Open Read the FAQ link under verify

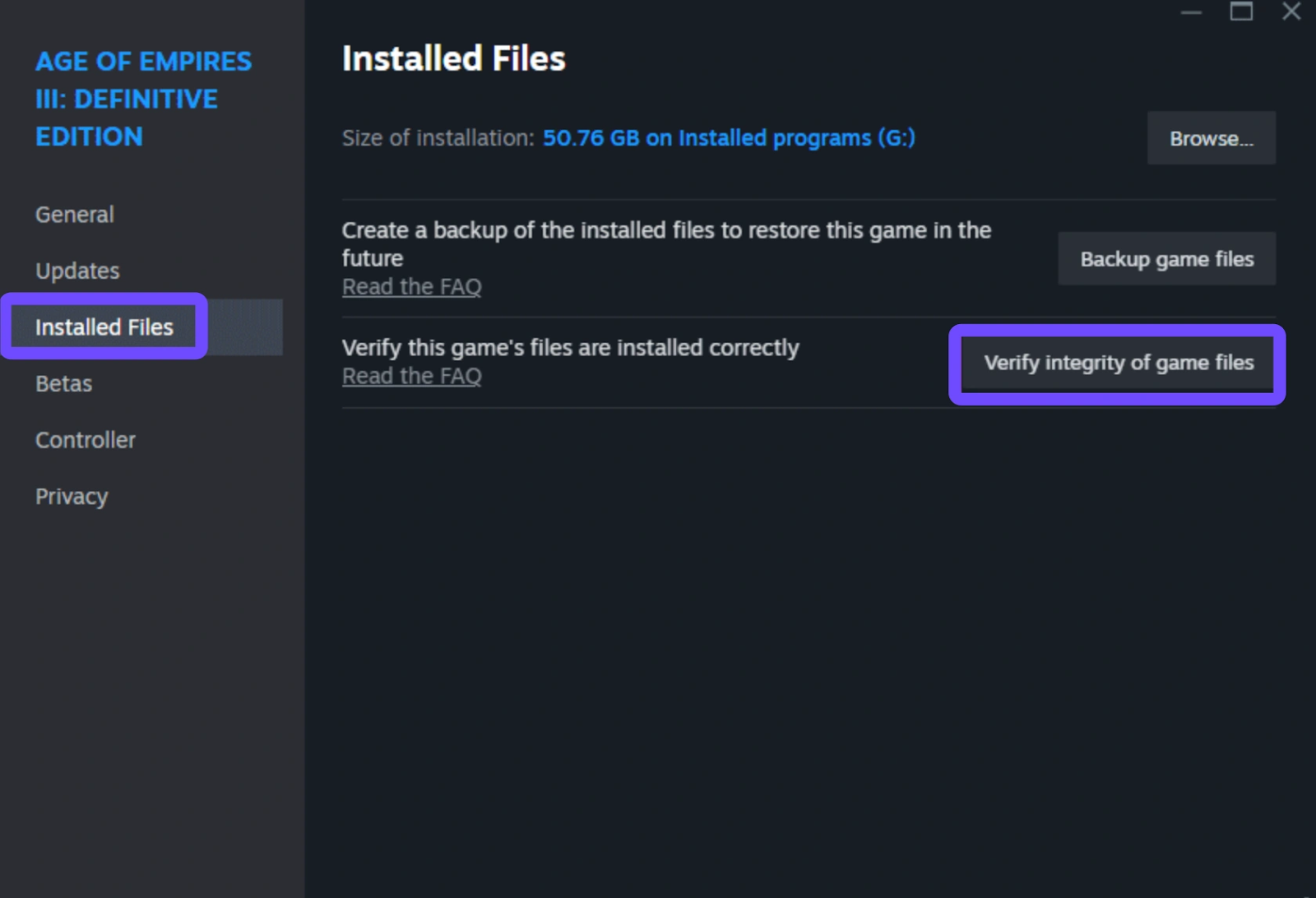[412, 376]
